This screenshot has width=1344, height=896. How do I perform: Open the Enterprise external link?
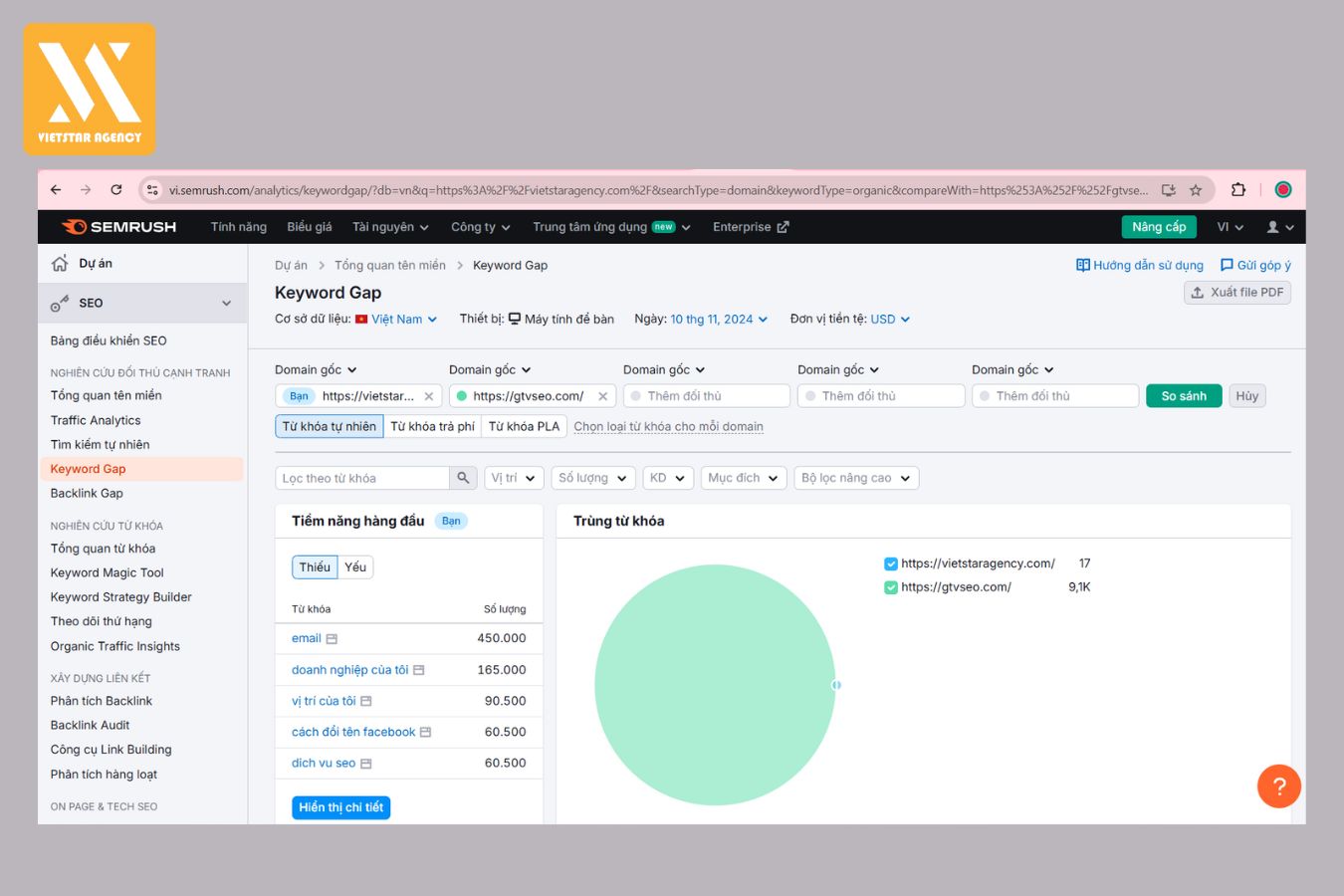751,227
